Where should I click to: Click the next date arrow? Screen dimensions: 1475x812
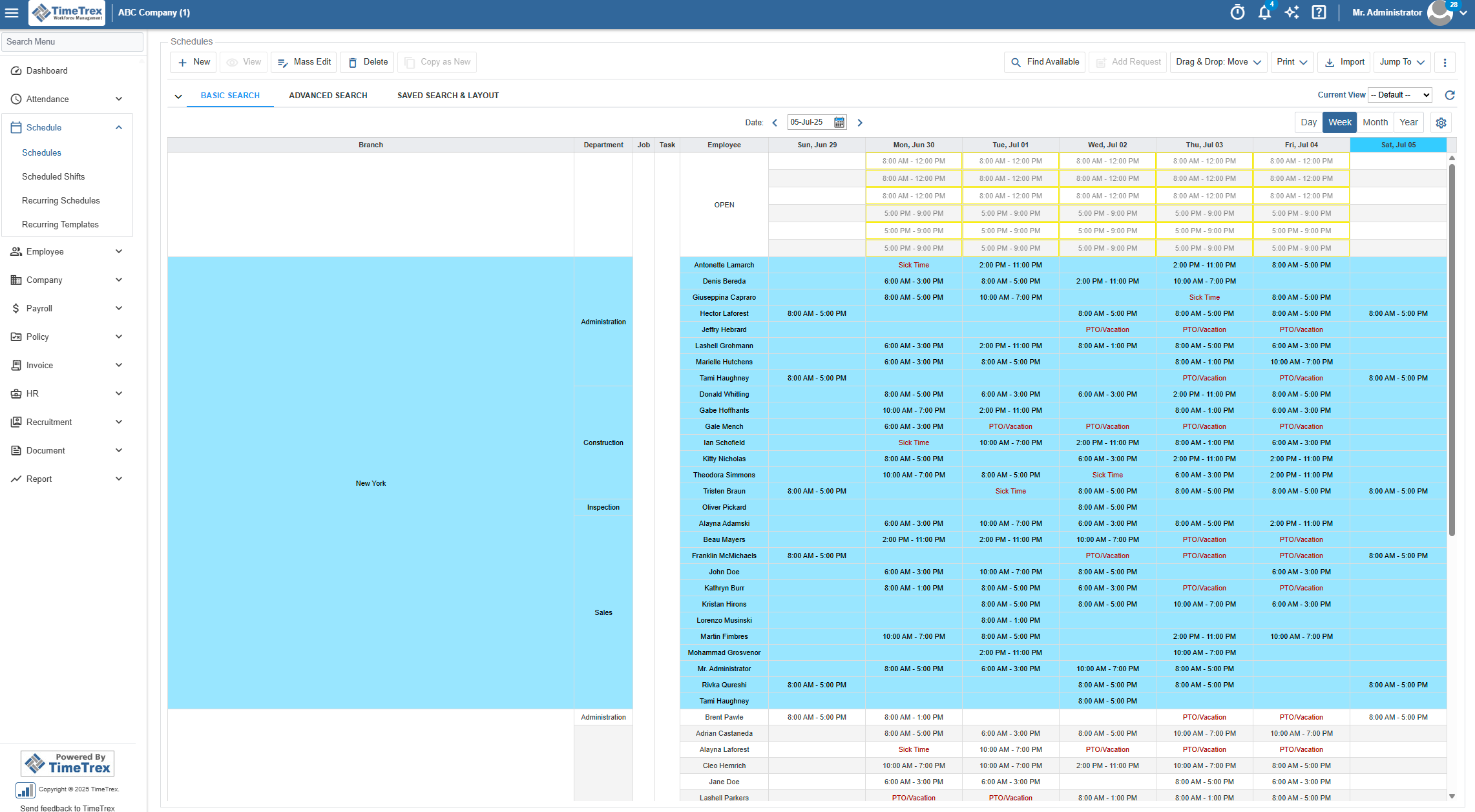click(x=859, y=122)
